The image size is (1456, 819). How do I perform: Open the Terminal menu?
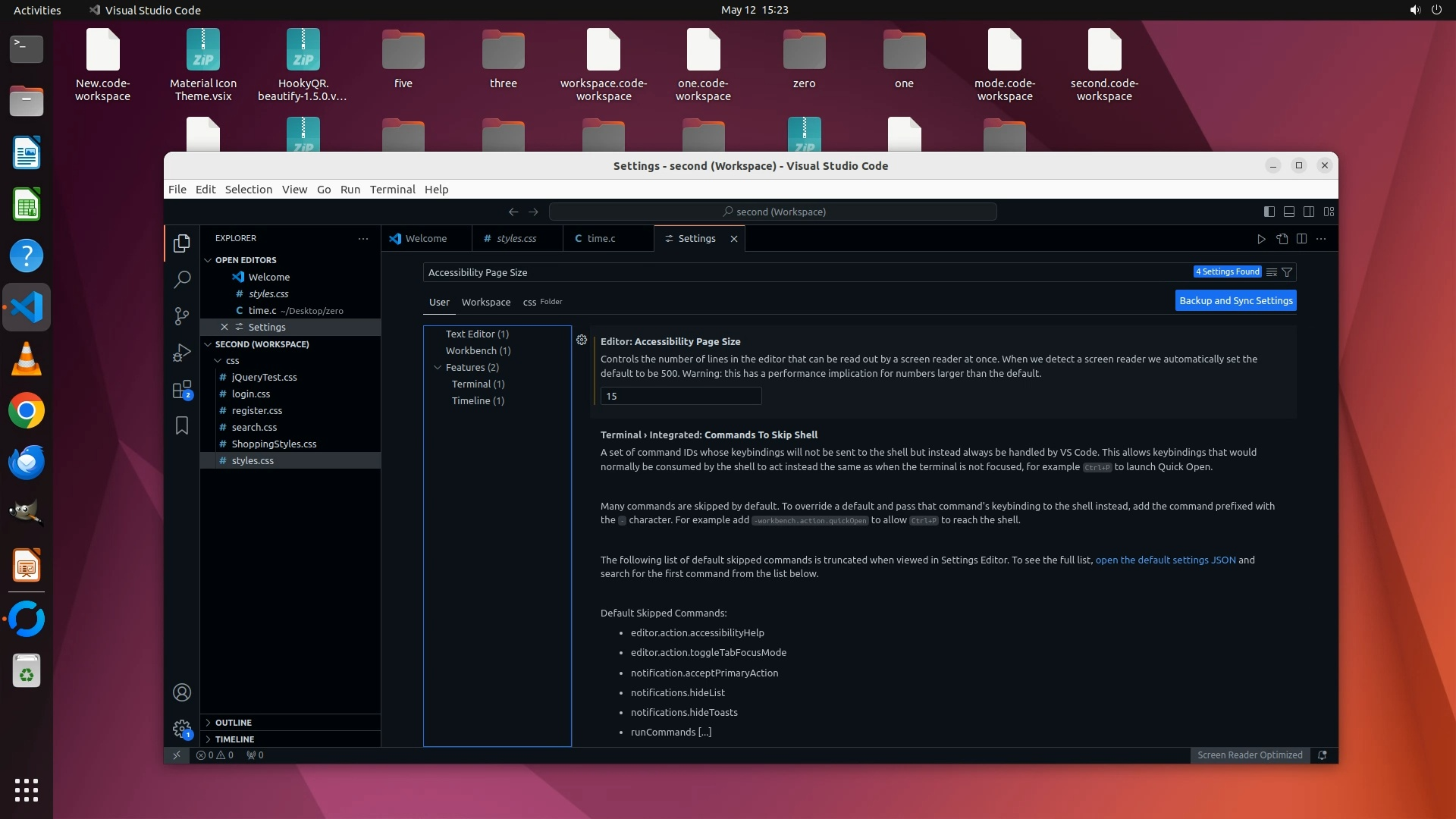point(392,190)
